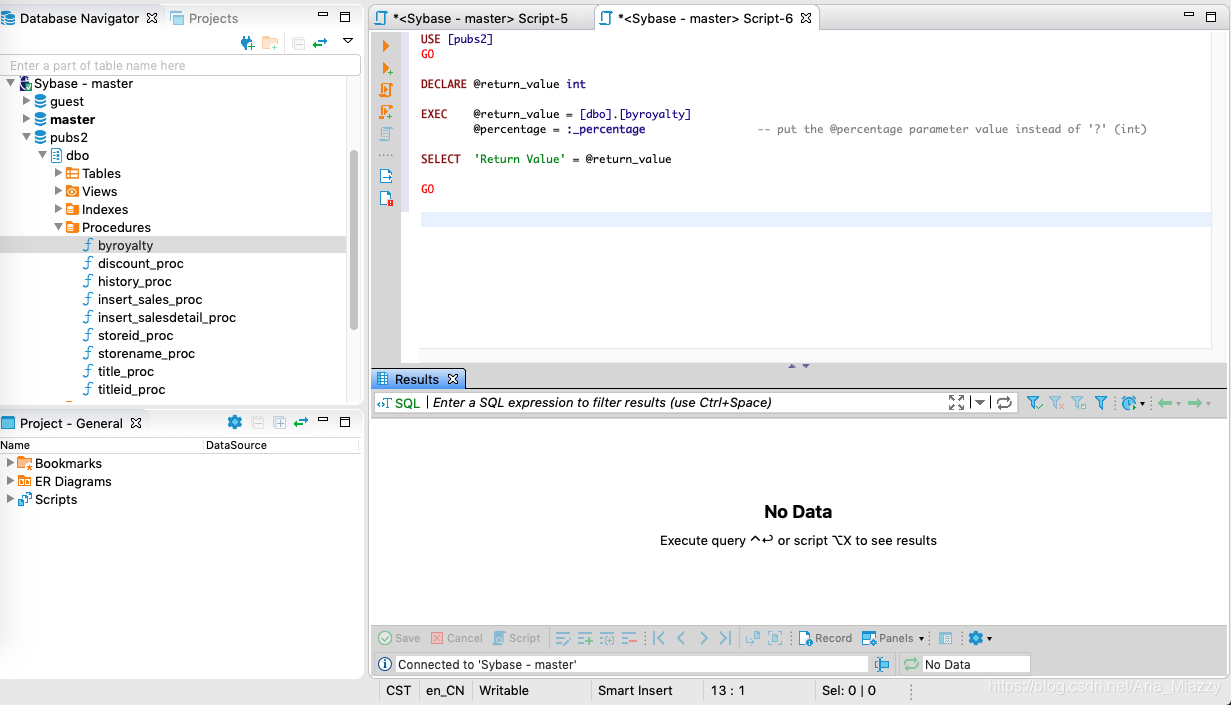
Task: Select the Project - General tab
Action: [x=71, y=423]
